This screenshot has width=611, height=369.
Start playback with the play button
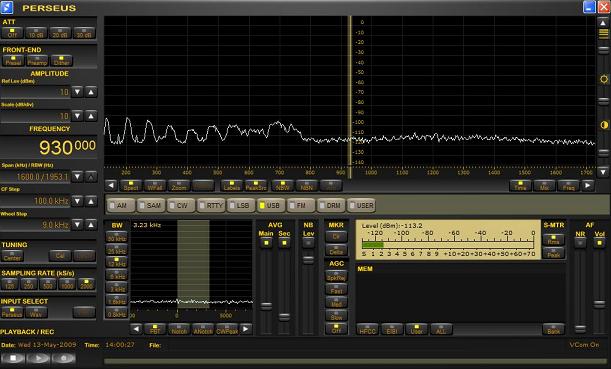coord(38,358)
